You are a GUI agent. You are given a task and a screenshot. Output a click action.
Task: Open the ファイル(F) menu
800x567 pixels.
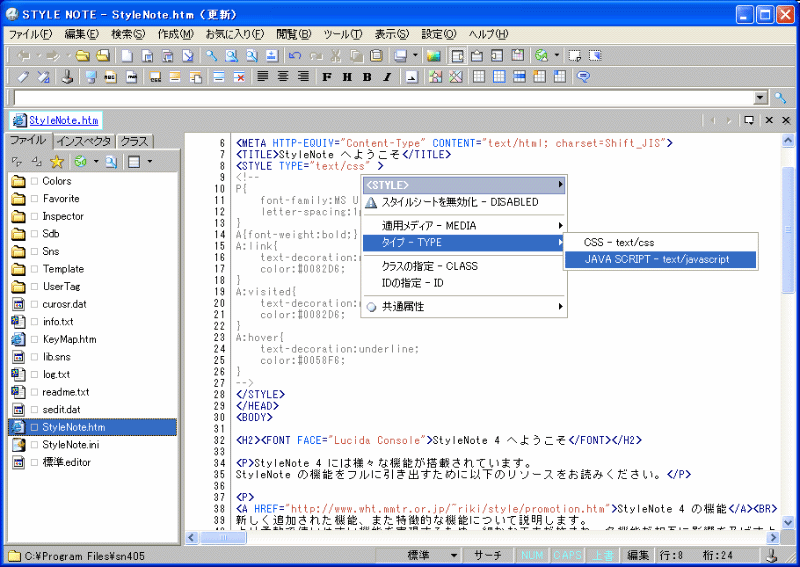30,34
